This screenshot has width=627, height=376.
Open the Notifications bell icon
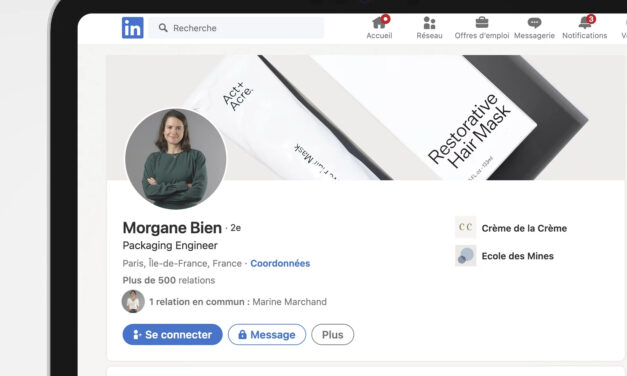click(x=584, y=23)
